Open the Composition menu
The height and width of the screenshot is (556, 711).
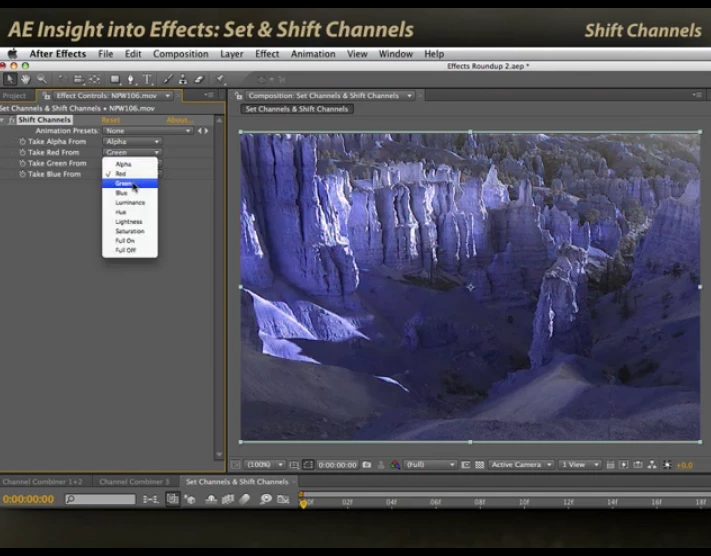(180, 54)
